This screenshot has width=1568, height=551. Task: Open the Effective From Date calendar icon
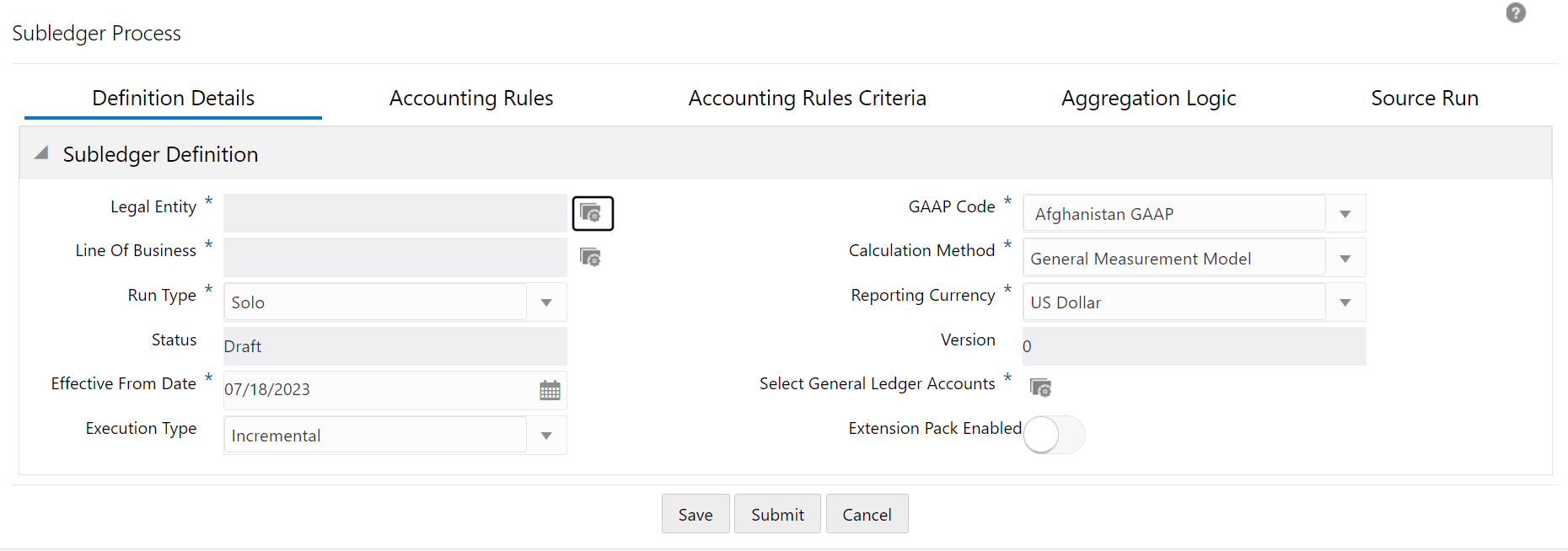(x=550, y=390)
